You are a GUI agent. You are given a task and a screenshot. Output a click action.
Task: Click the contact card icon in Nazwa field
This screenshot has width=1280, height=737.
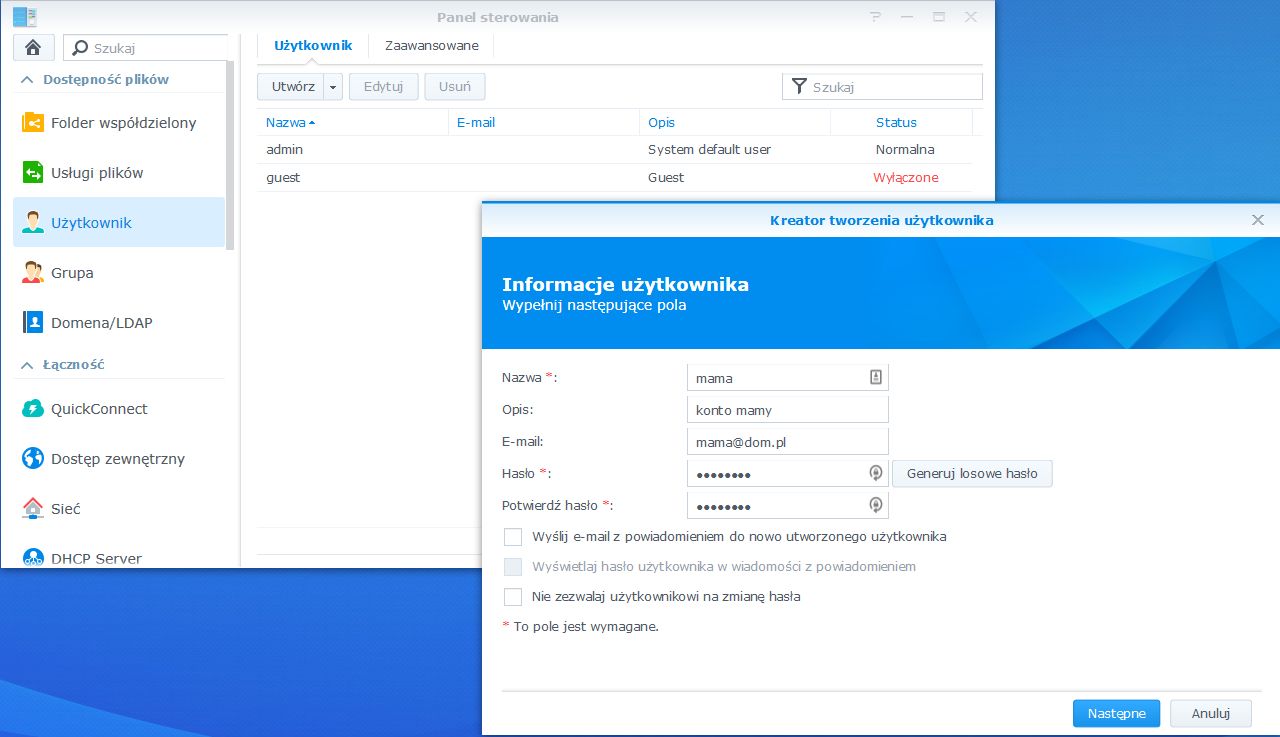(x=875, y=377)
